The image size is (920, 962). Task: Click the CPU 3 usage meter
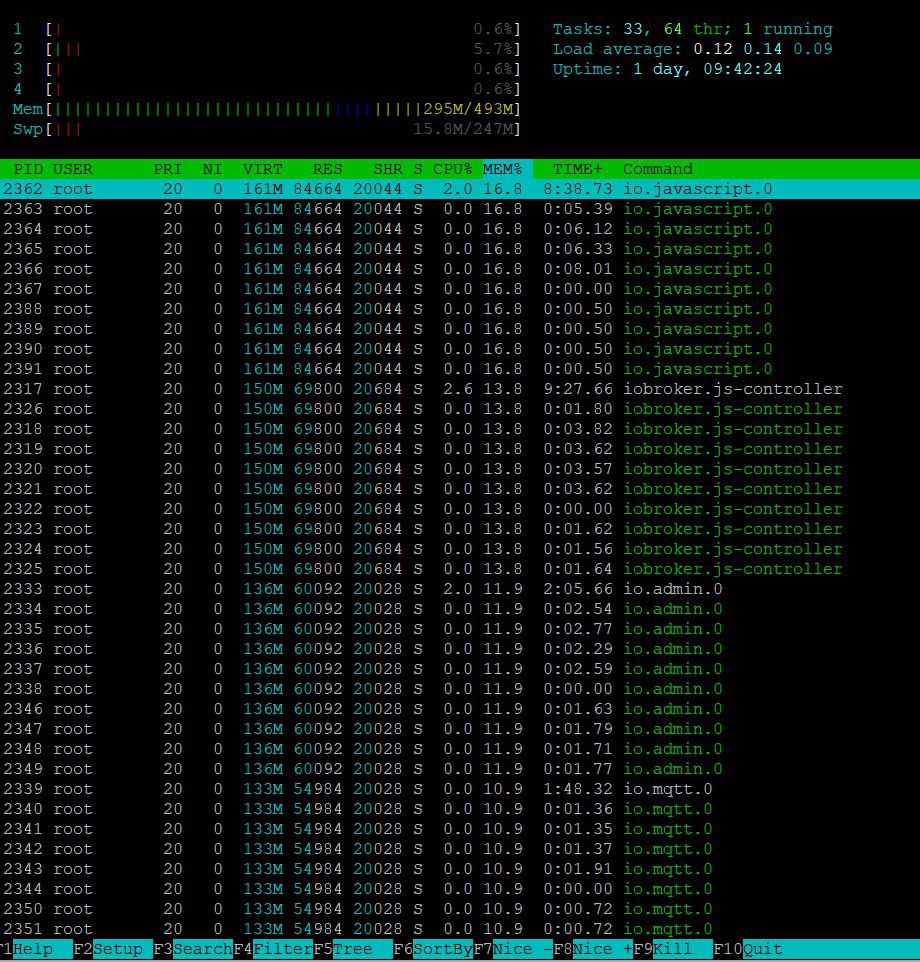(x=266, y=69)
